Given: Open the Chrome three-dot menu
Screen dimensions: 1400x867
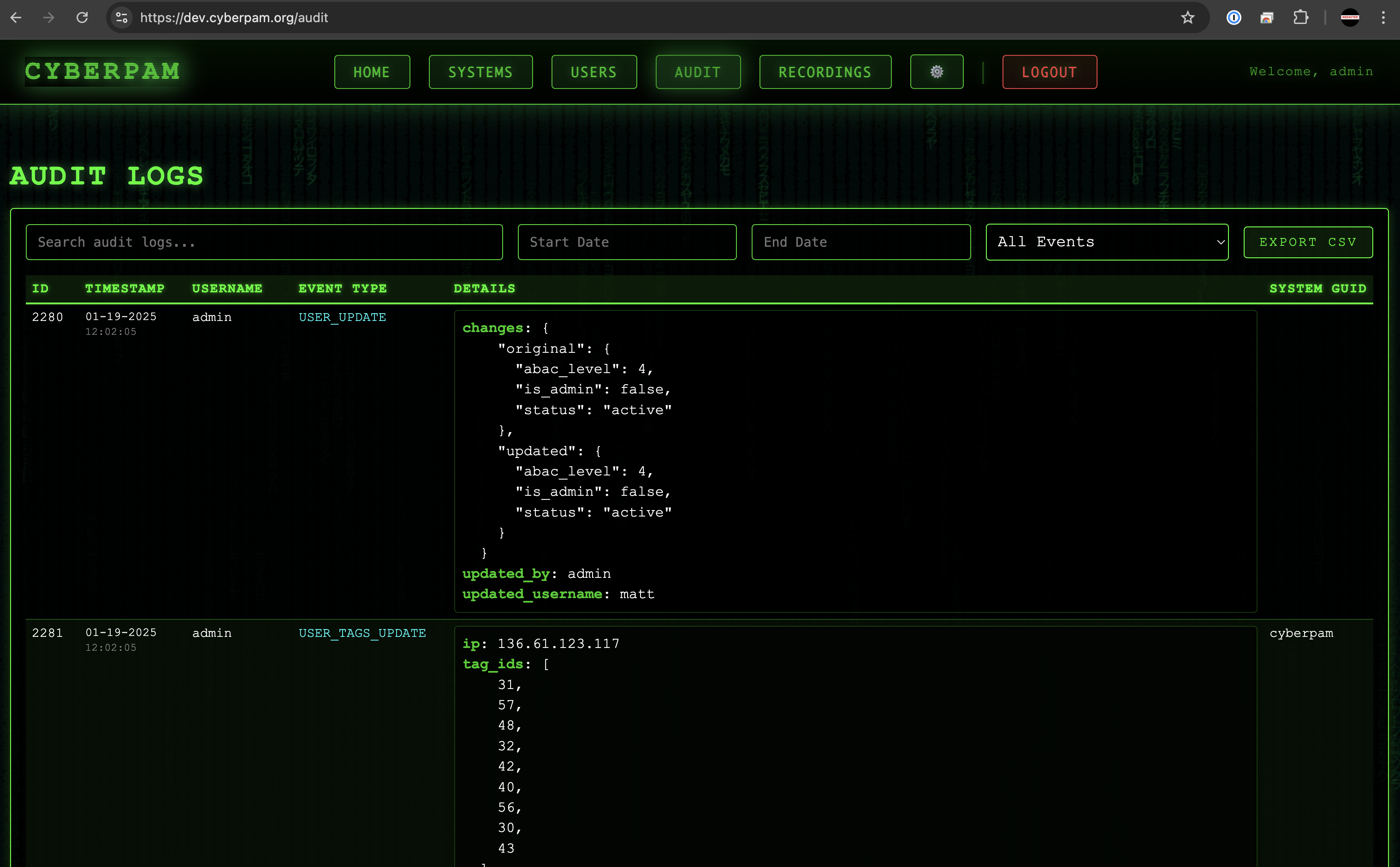Looking at the screenshot, I should click(1383, 18).
